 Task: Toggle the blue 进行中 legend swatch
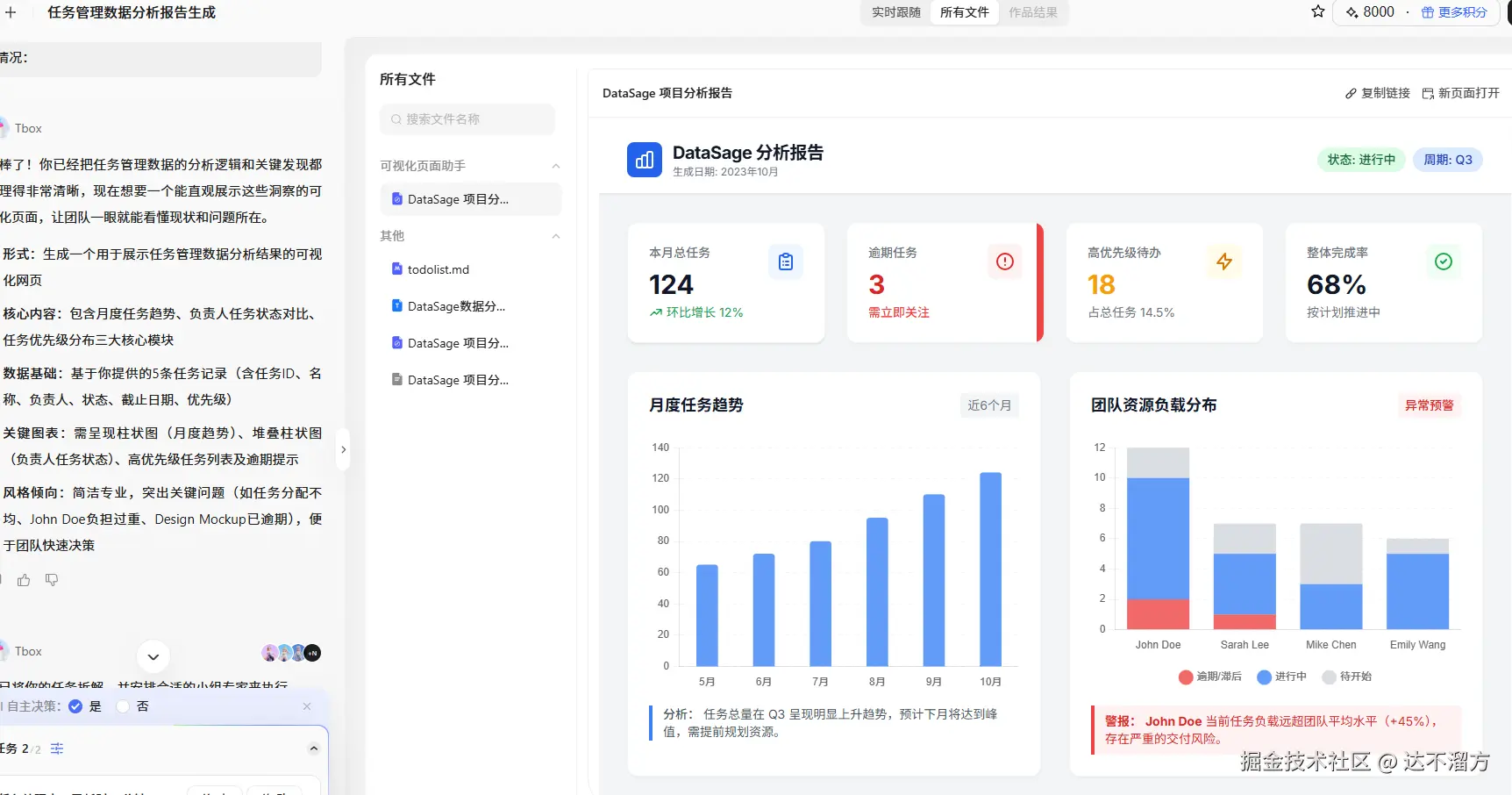(x=1264, y=677)
